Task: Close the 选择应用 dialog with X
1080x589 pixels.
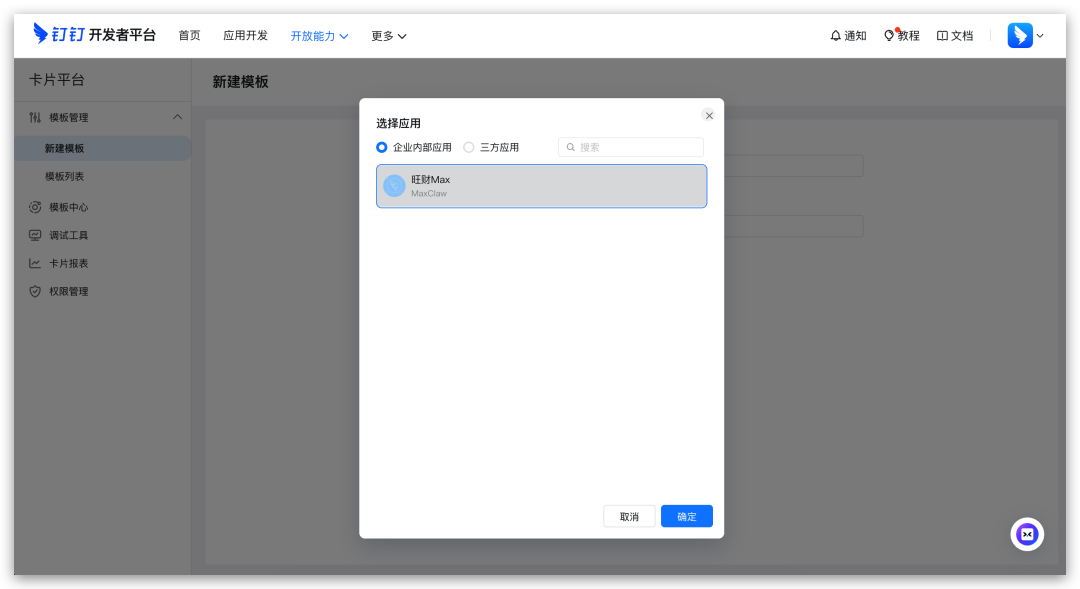Action: click(x=709, y=115)
